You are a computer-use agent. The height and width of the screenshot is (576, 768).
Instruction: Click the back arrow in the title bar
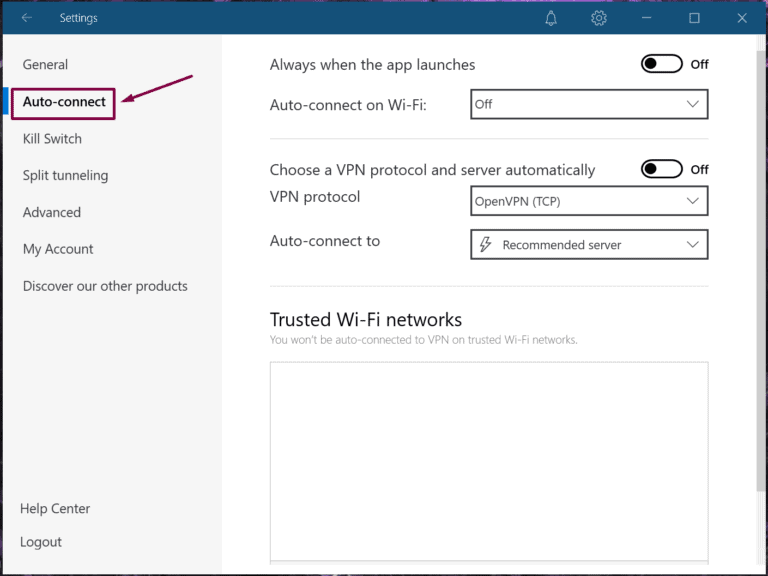click(27, 18)
